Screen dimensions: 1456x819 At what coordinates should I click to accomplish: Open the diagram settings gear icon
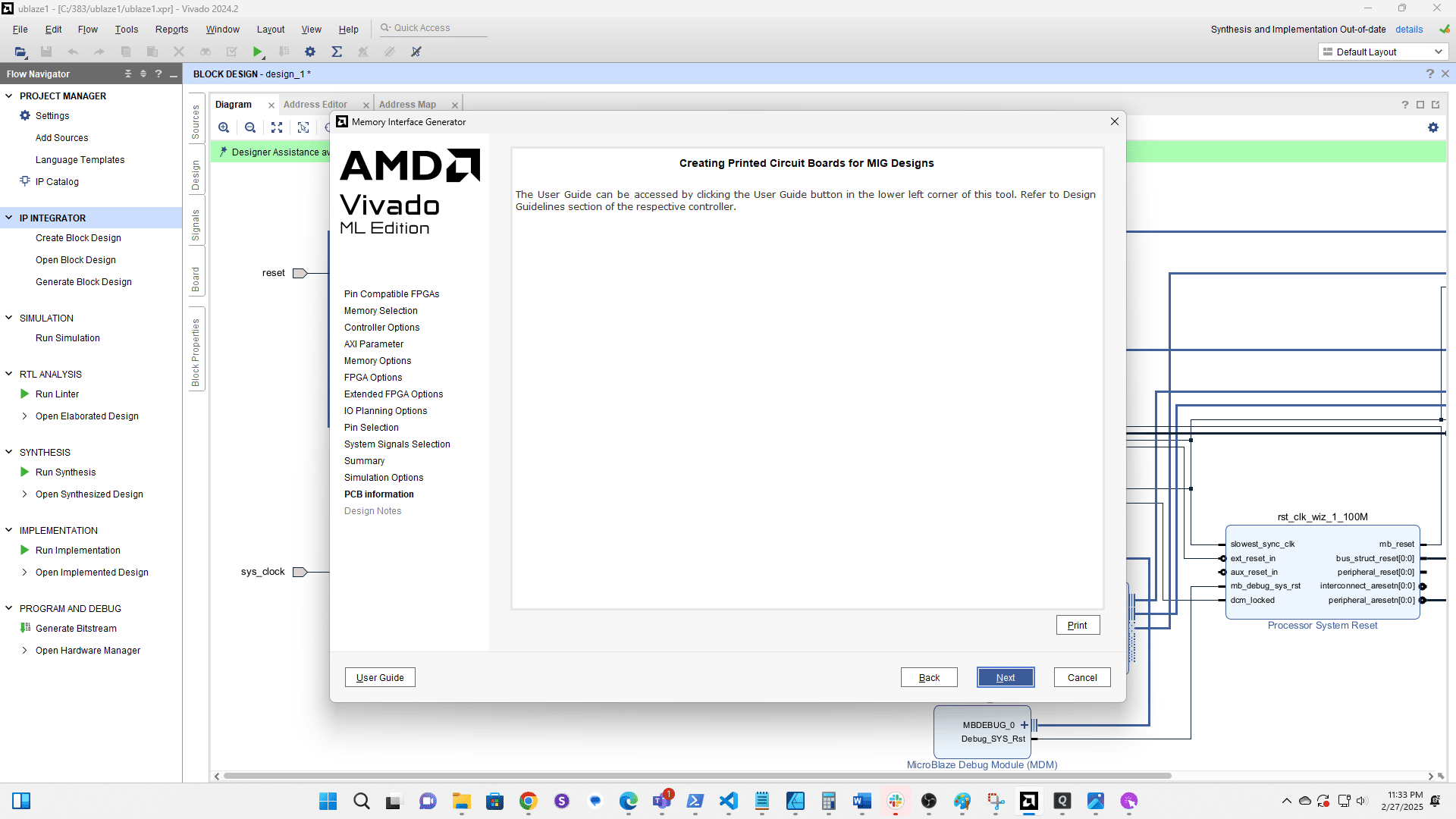(1432, 127)
